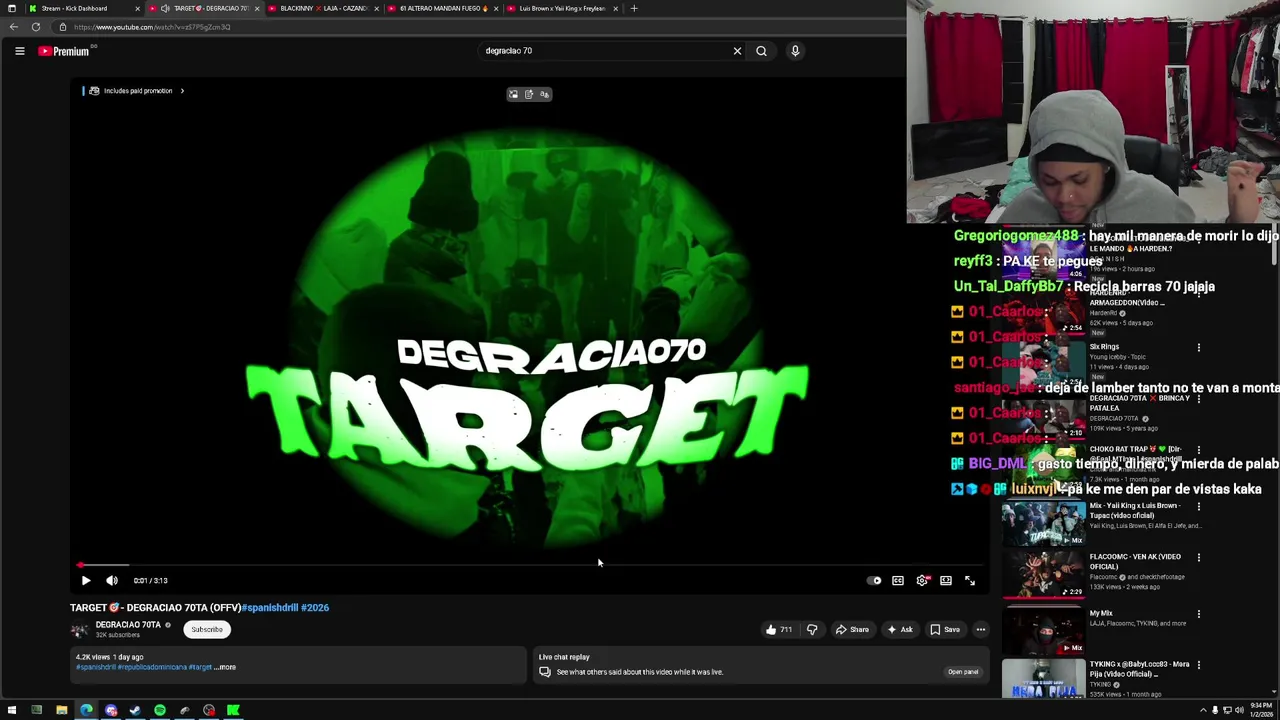Screen dimensions: 1280x720
Task: Reload the page with the refresh button
Action: pos(36,27)
